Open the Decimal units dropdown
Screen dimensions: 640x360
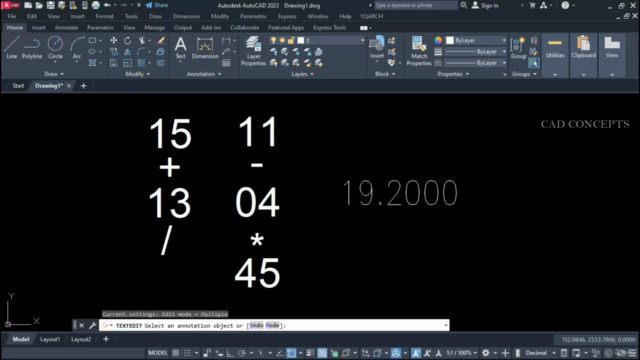[x=540, y=353]
